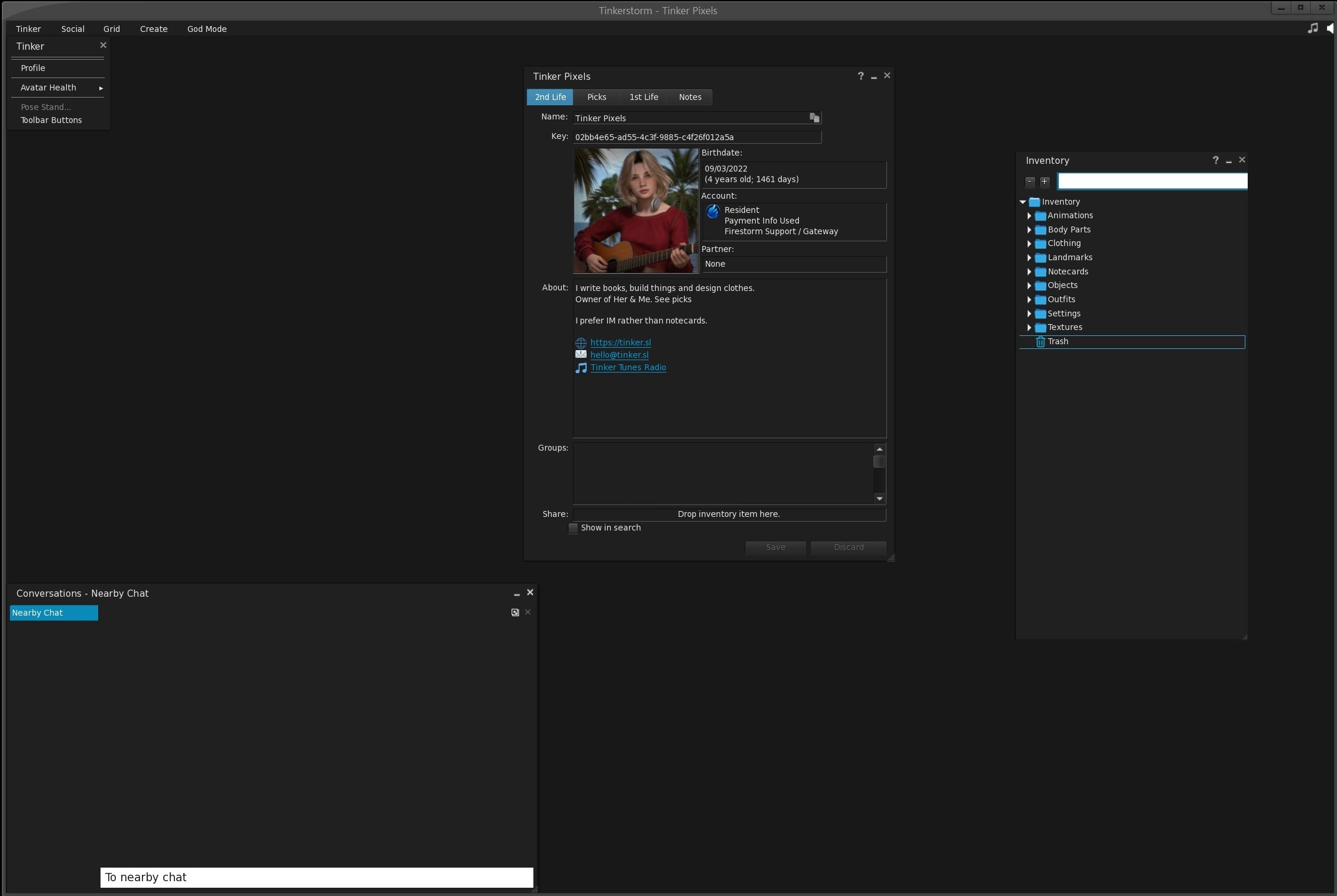Expand the Landmarks folder

(x=1030, y=258)
